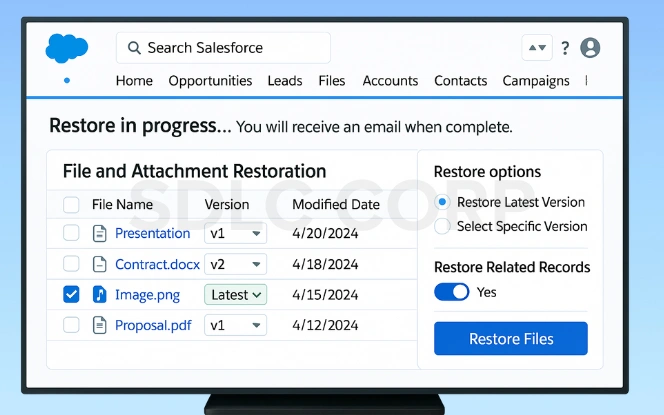Viewport: 664px width, 415px height.
Task: Open Presentation version v1 dropdown
Action: pos(235,233)
